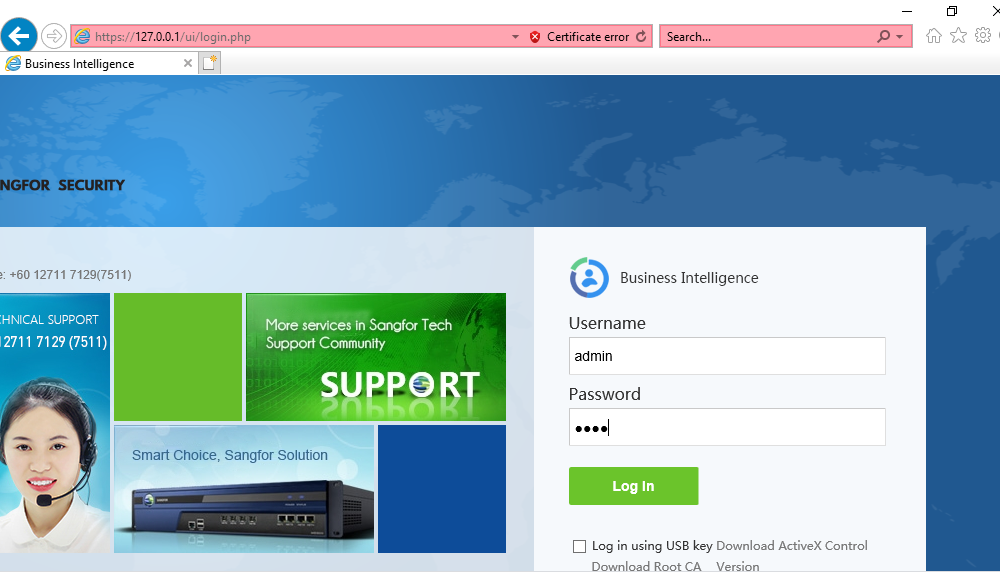Click the Password input field
The height and width of the screenshot is (572, 1000).
pyautogui.click(x=727, y=427)
